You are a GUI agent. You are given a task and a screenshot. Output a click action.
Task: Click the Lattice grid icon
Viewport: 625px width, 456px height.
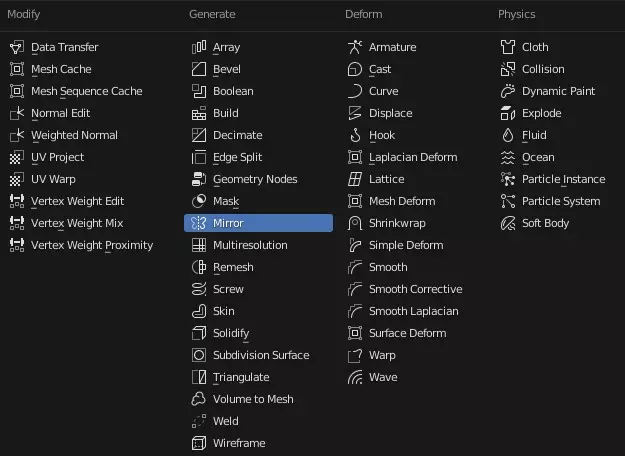pos(355,179)
